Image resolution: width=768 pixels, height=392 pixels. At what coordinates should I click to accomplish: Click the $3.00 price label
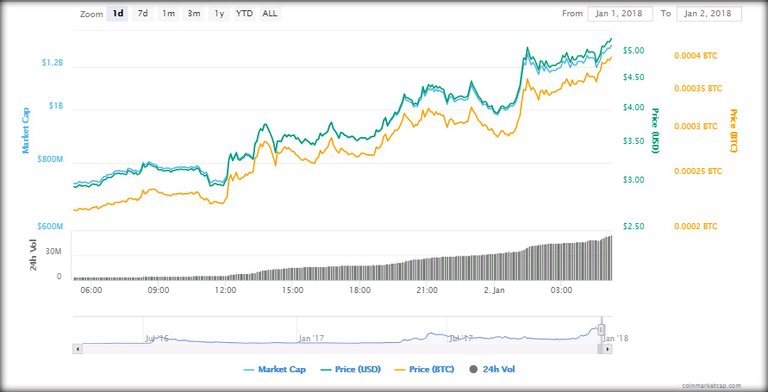633,180
